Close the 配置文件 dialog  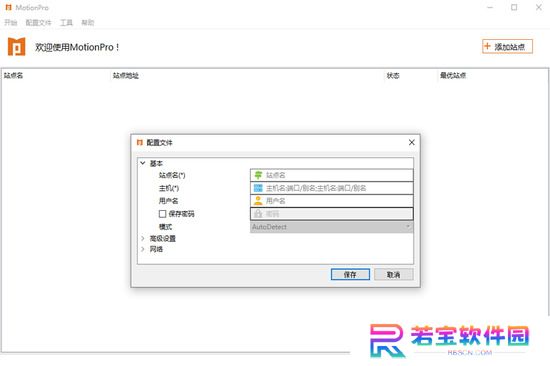(x=411, y=142)
